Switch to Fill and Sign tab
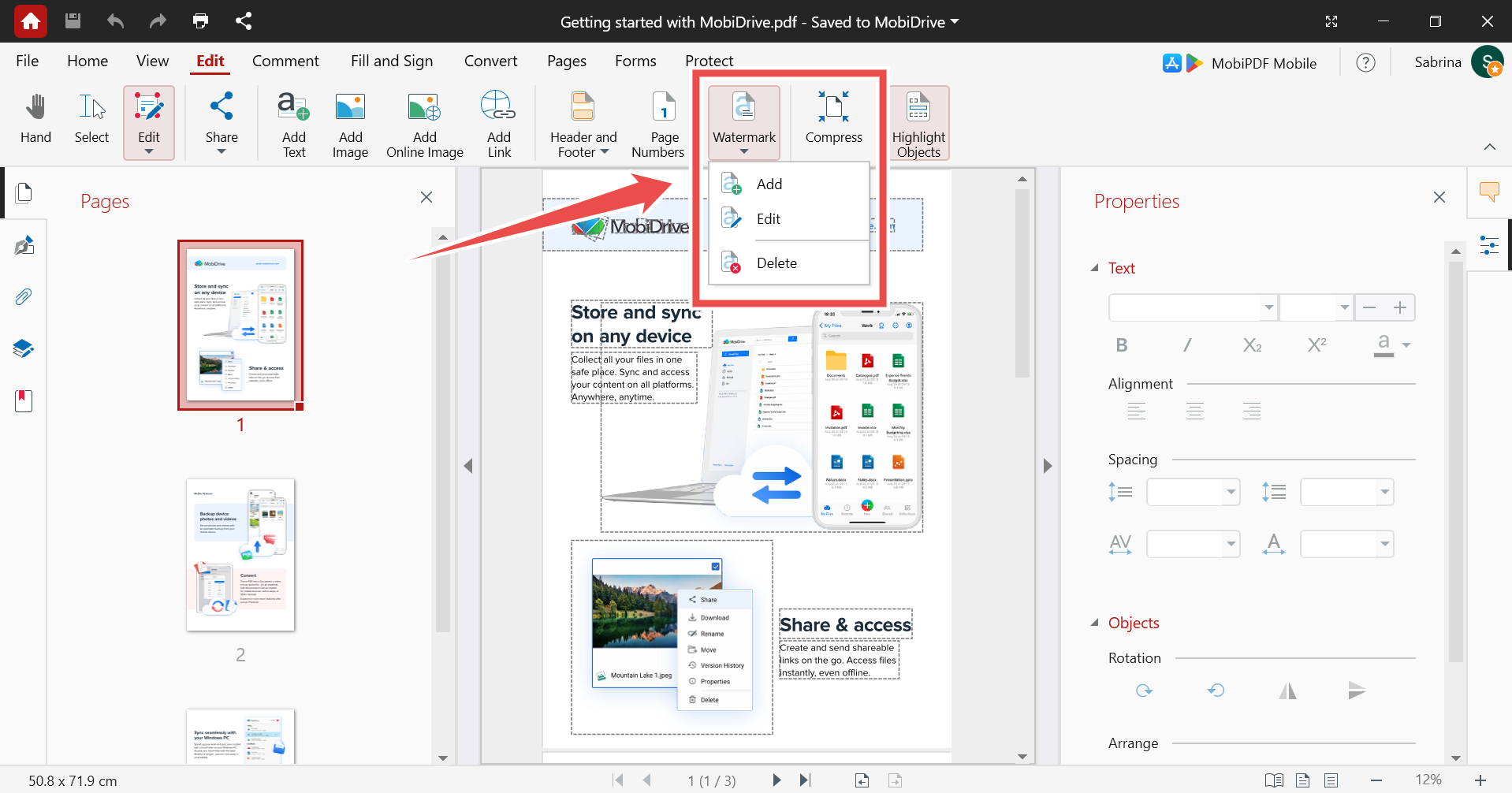Viewport: 1512px width, 793px height. [x=392, y=61]
